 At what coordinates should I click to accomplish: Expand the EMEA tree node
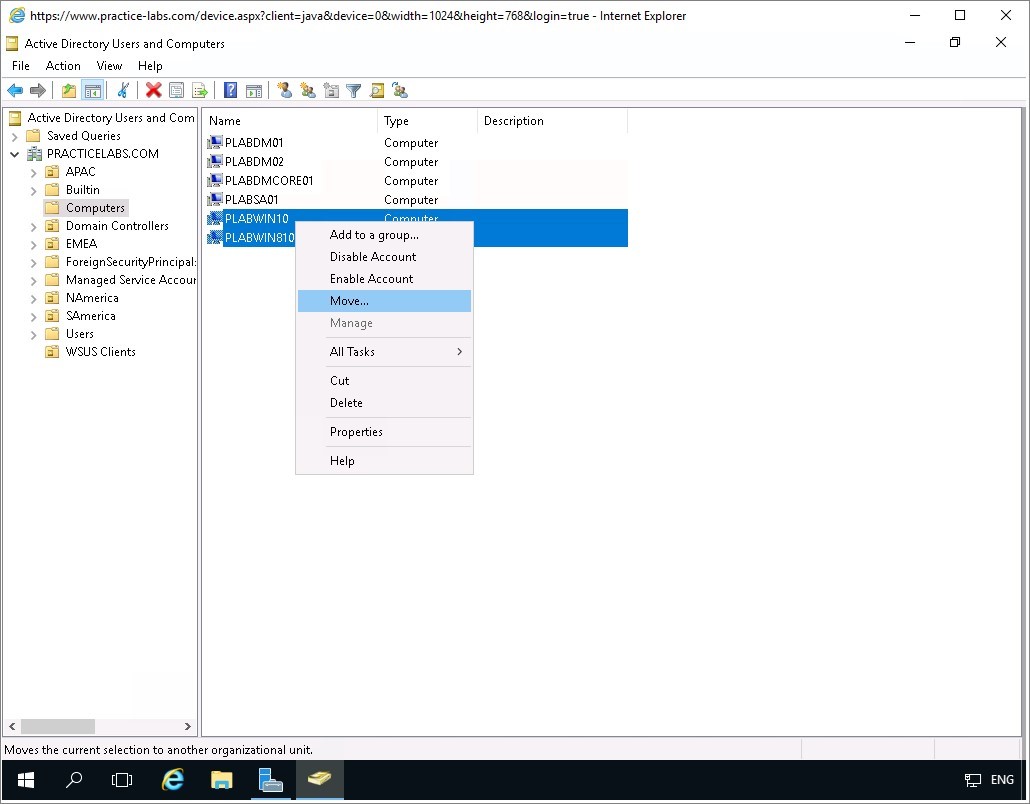[33, 244]
